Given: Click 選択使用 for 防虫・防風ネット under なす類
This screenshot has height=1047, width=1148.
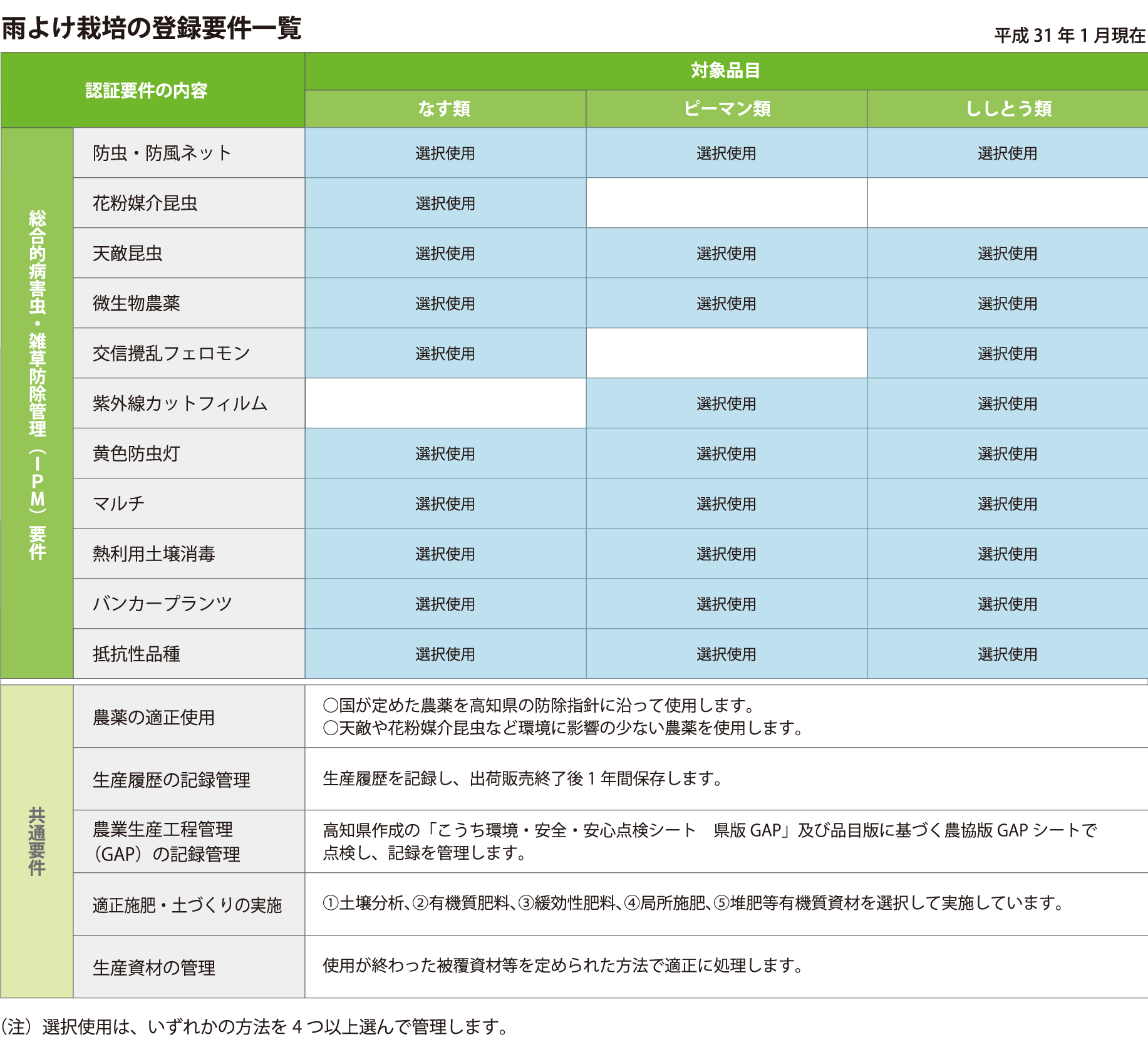Looking at the screenshot, I should (445, 153).
